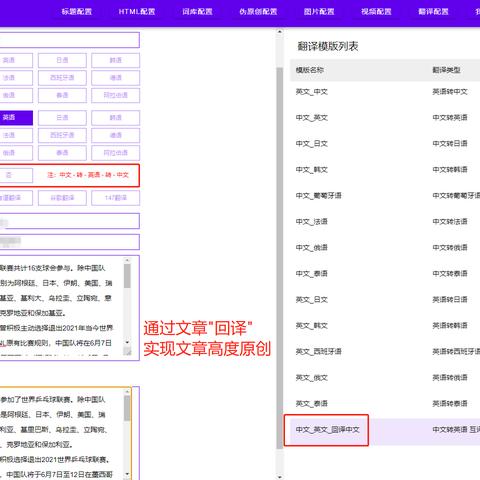The height and width of the screenshot is (480, 480).
Task: Click the 中文转英语 type cell
Action: click(450, 118)
